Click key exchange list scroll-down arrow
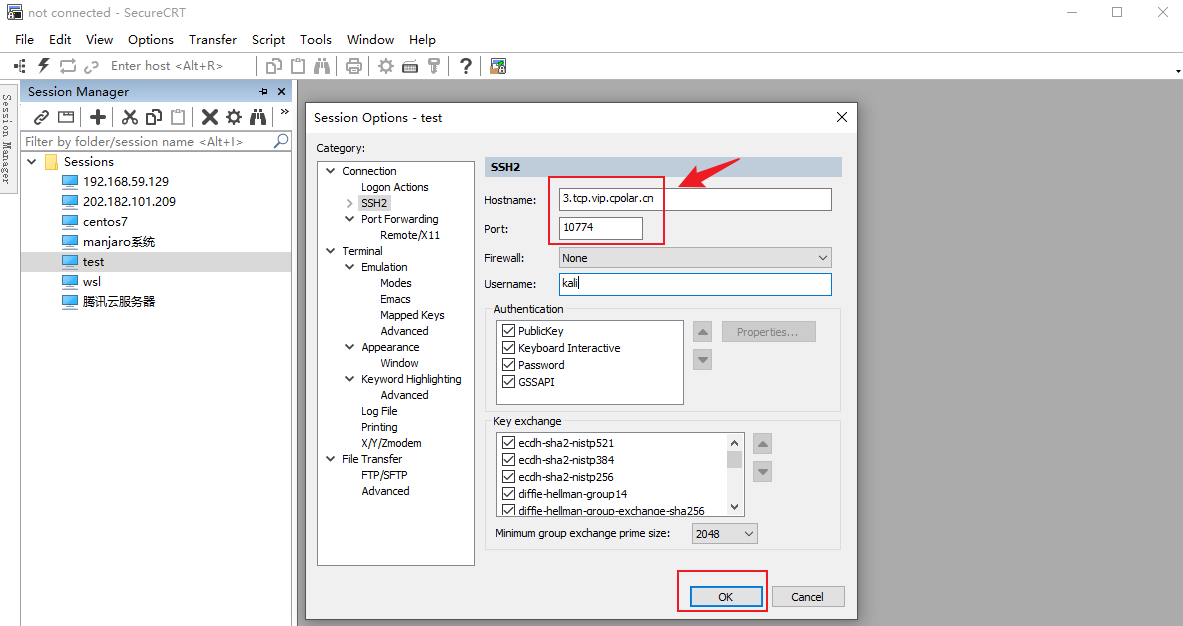Viewport: 1183px width, 626px height. click(735, 508)
